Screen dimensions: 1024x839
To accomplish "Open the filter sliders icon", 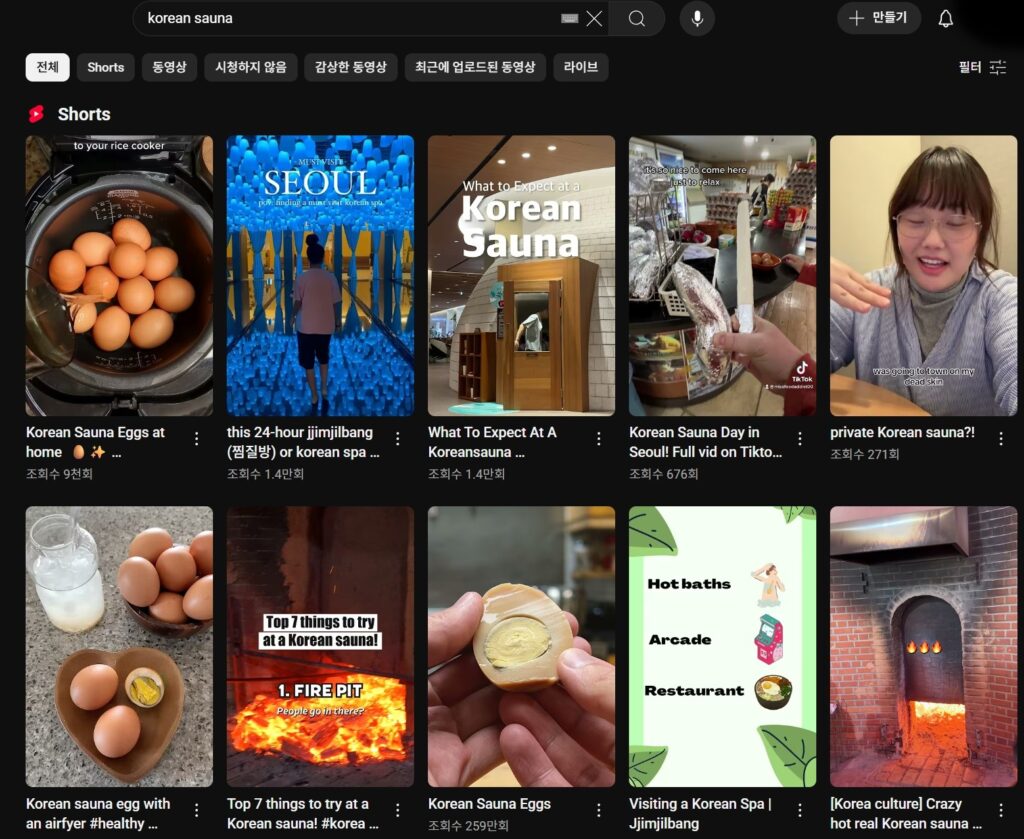I will tap(997, 67).
